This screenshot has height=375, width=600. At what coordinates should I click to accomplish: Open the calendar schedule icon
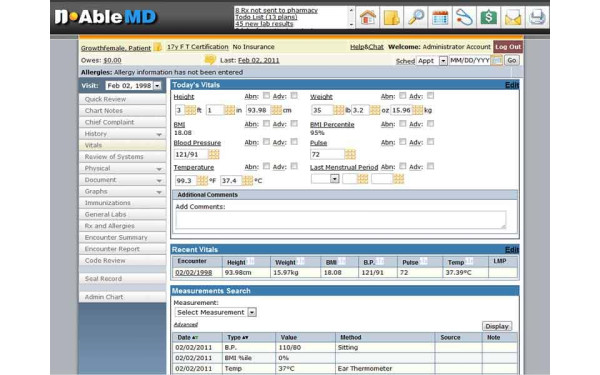pyautogui.click(x=440, y=17)
